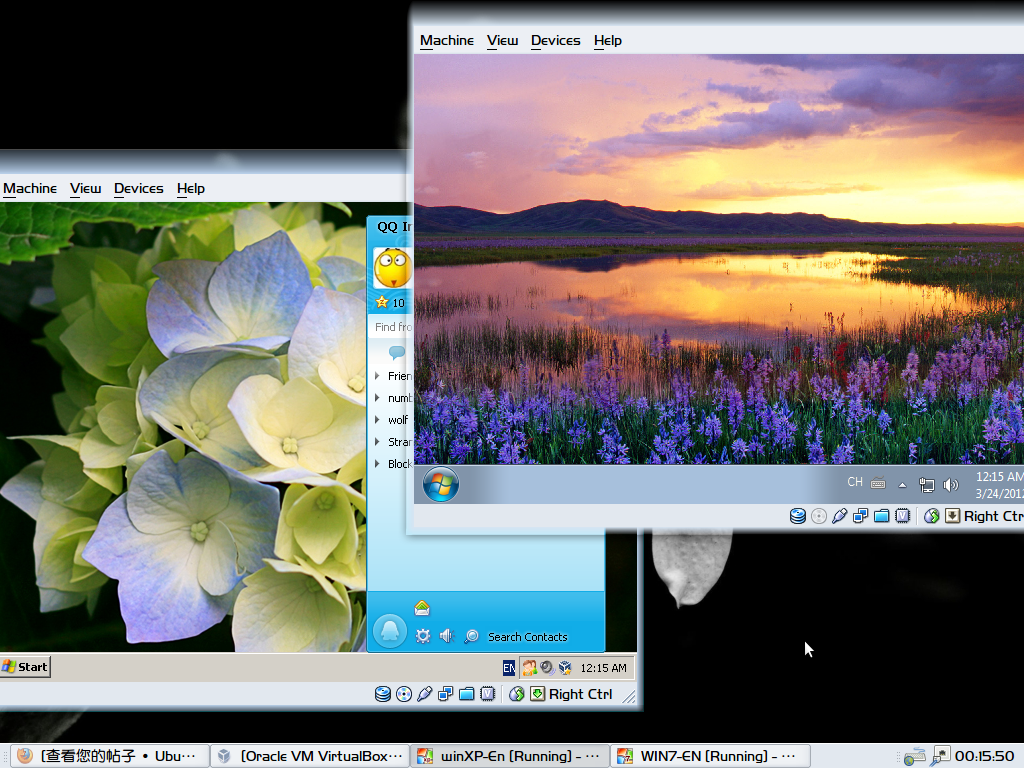Click network adapters indicator in WIN7 VM status bar

(861, 517)
